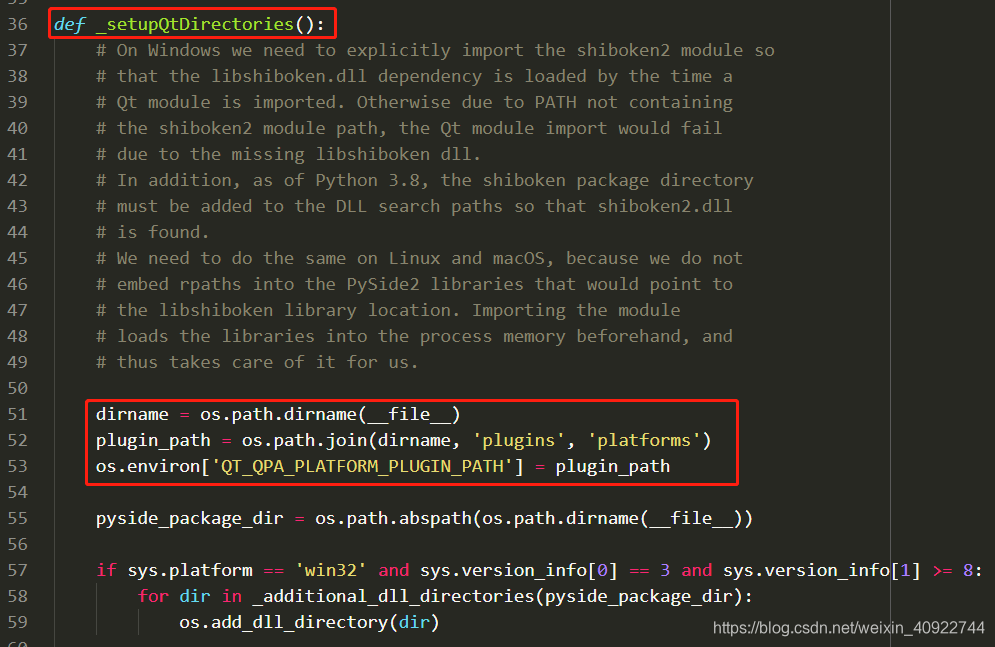
Task: Click comment mentioning 'libshiboken.dll dependency is loaded'
Action: (414, 76)
